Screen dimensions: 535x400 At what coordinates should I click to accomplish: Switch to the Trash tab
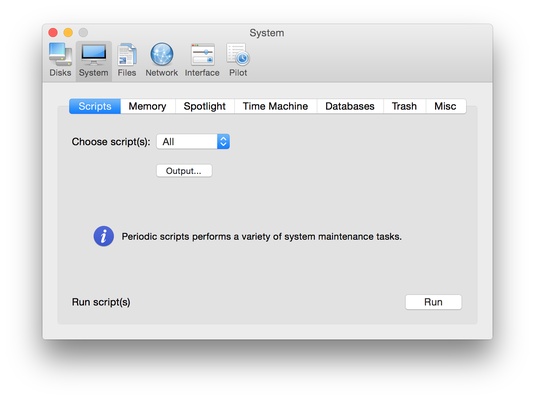click(404, 106)
